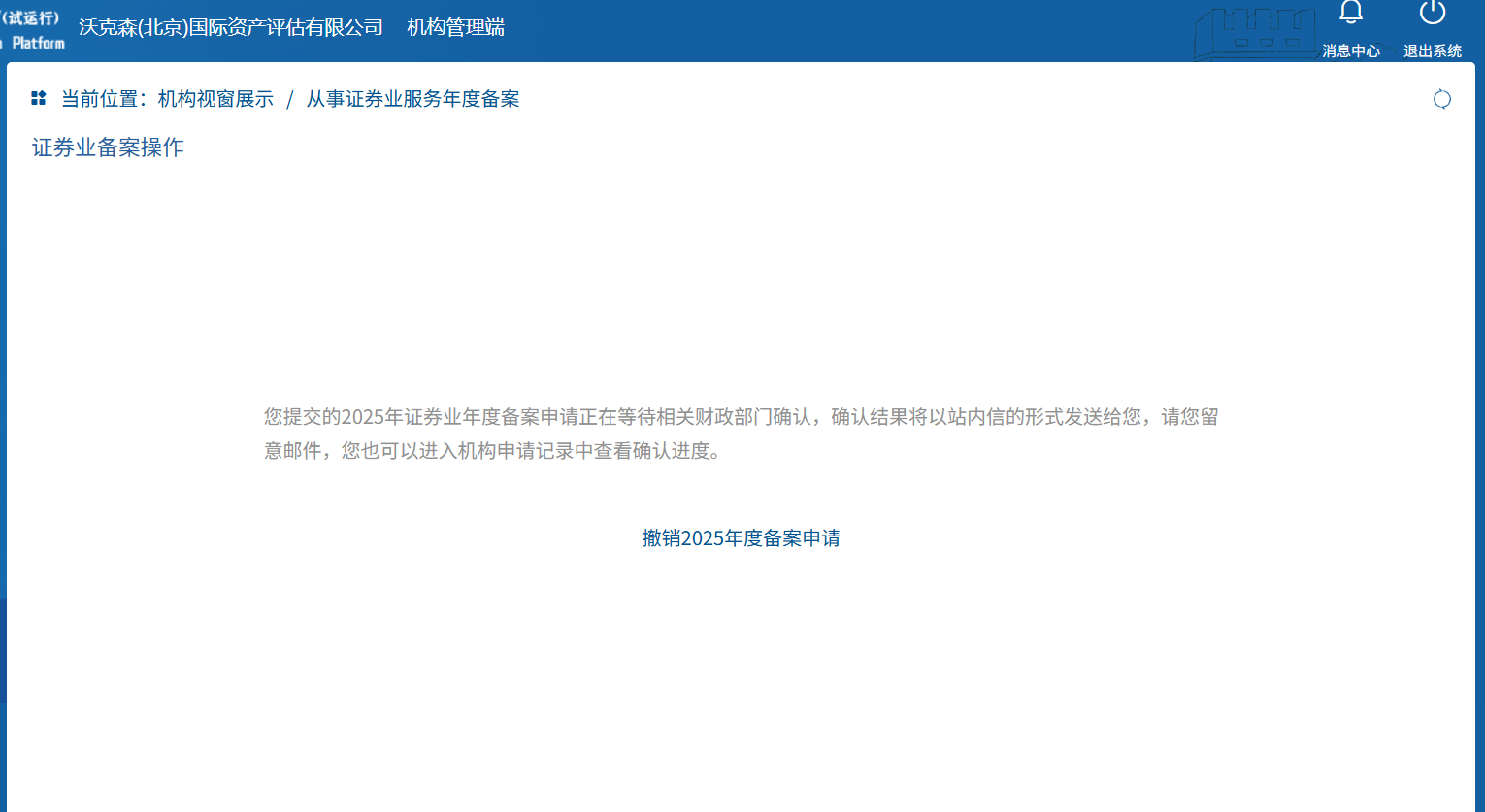Select the 从事证券业服务年度备案 breadcrumb

(412, 99)
